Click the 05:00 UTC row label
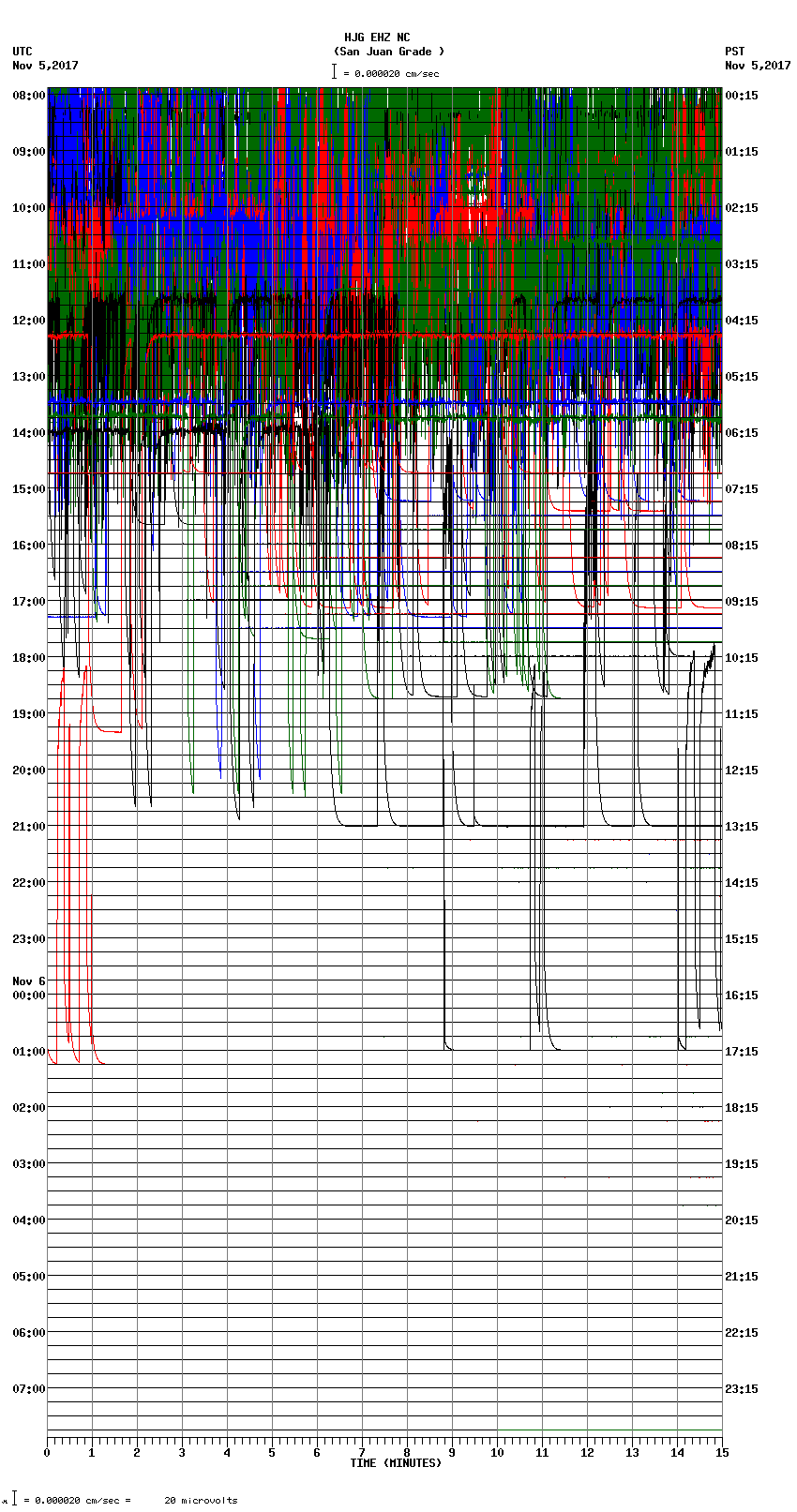Viewport: 797px width, 1512px height. (29, 1277)
